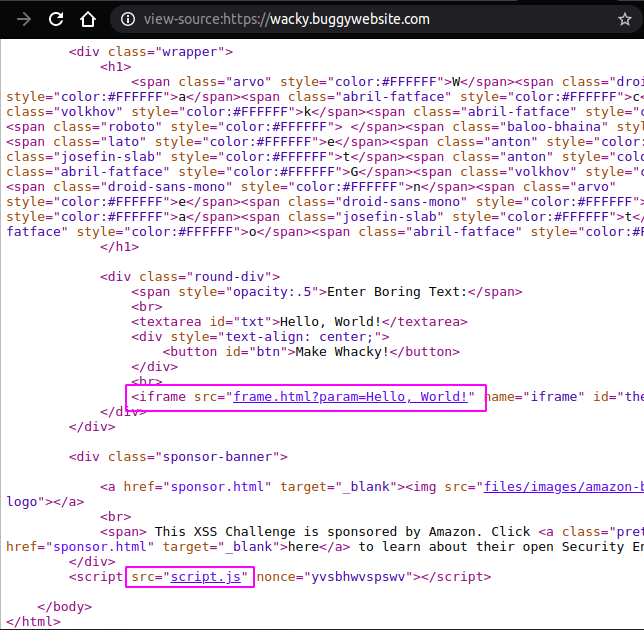
Task: Click the closing /h1 tag text
Action: (120, 246)
